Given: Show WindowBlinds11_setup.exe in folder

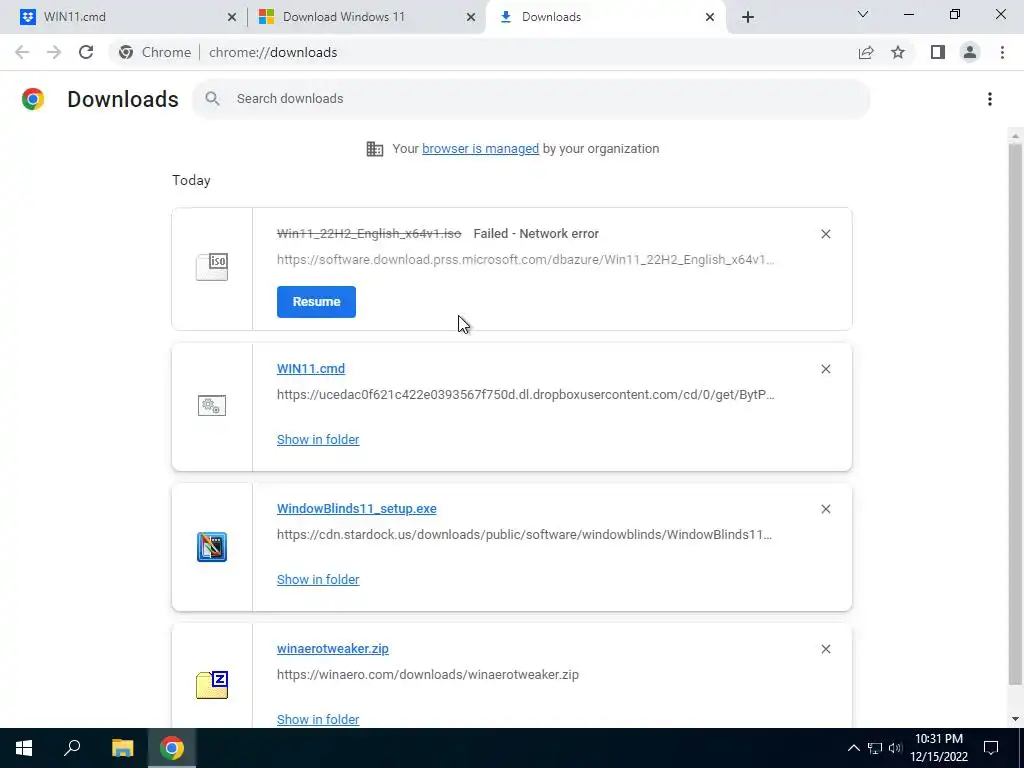Looking at the screenshot, I should click(318, 579).
